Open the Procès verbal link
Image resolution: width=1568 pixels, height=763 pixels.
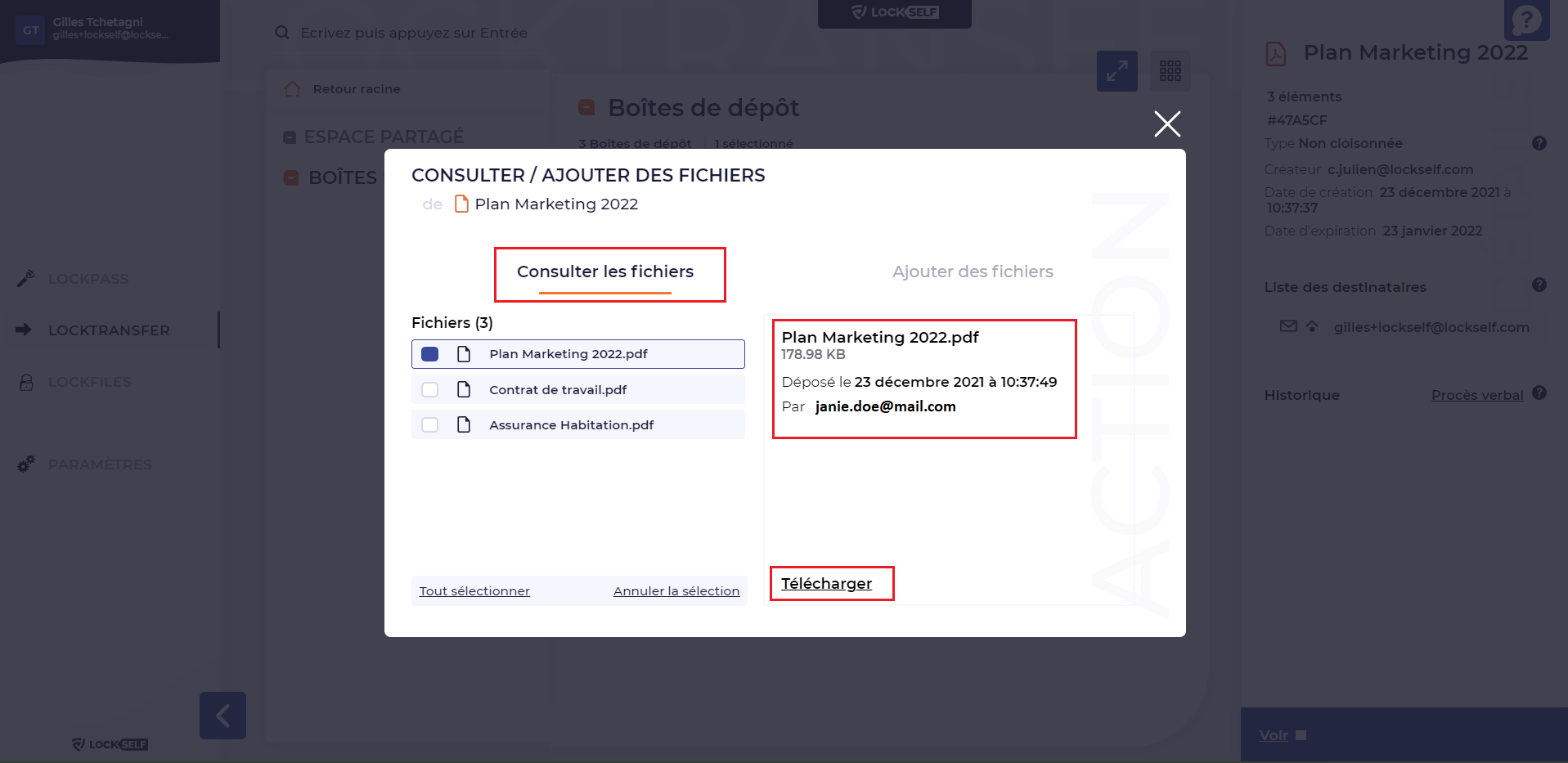1476,395
